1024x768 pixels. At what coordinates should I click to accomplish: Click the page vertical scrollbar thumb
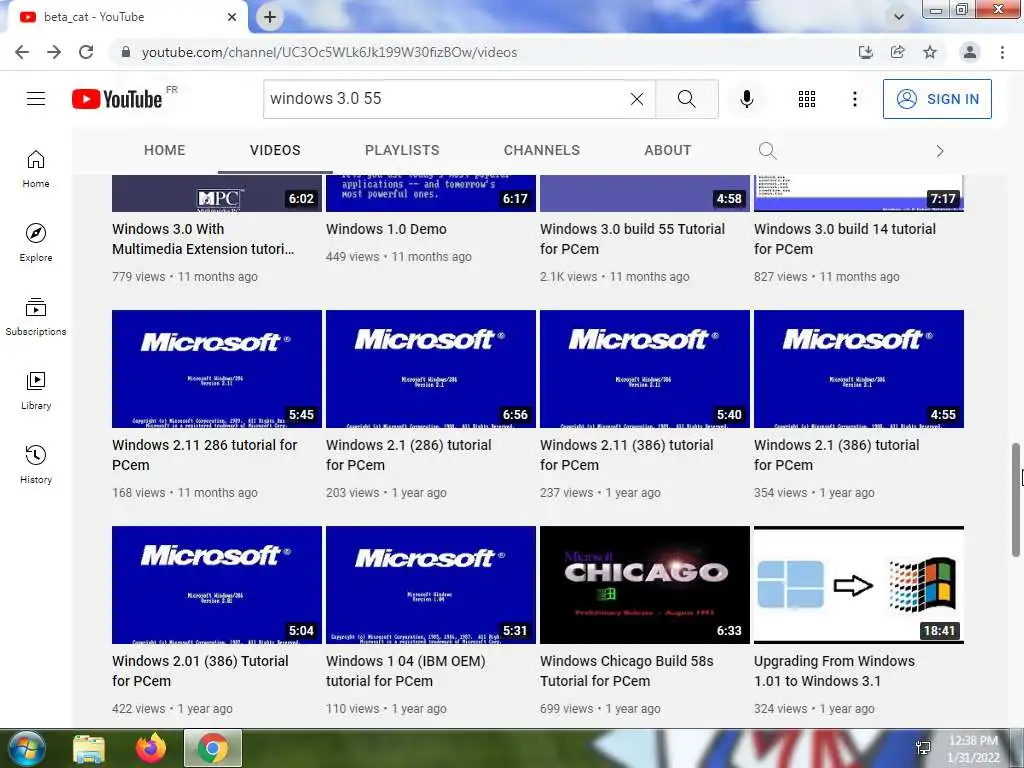tap(1016, 500)
